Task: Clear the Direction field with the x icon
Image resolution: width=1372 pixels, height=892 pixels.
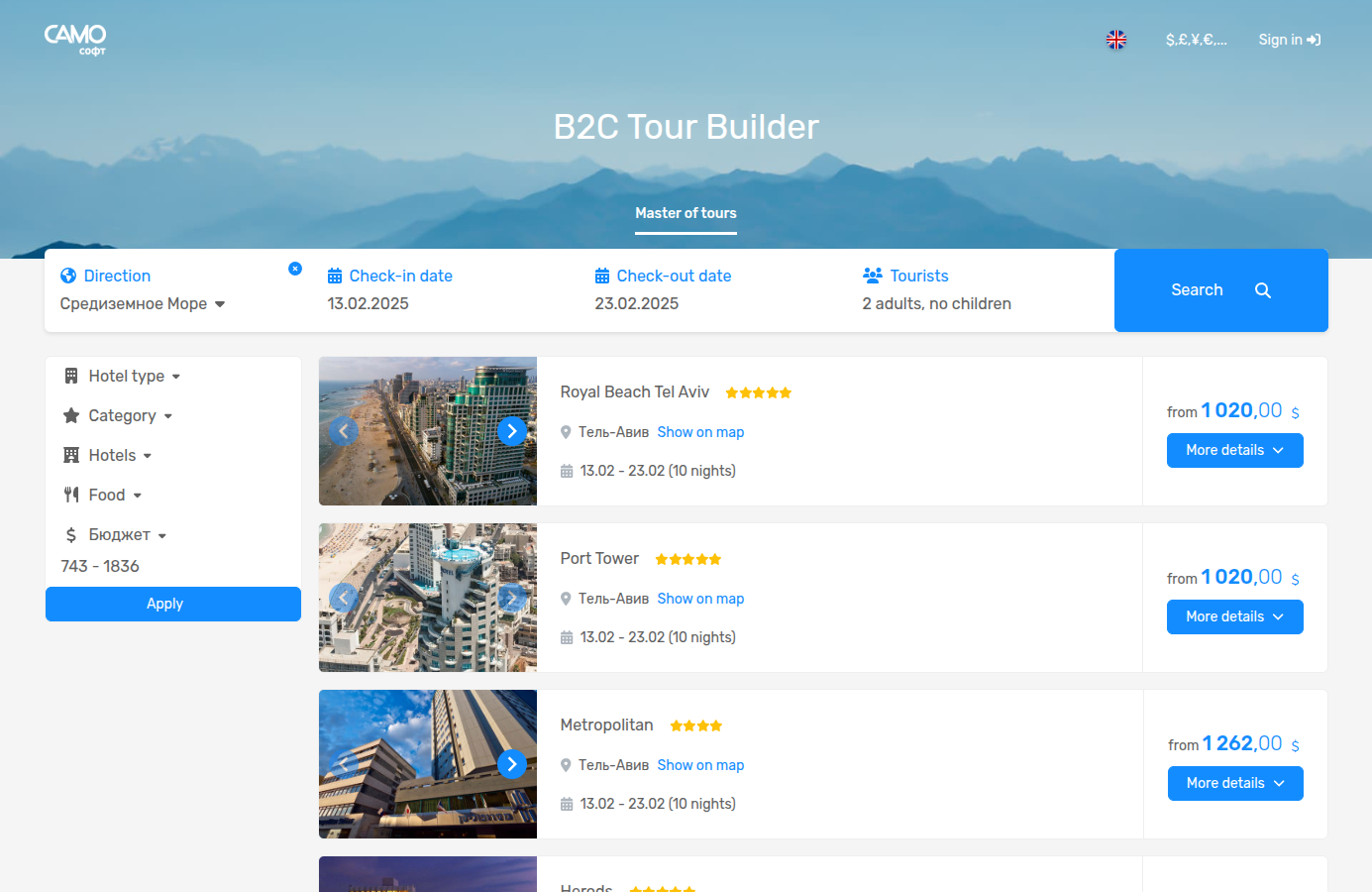Action: tap(295, 269)
